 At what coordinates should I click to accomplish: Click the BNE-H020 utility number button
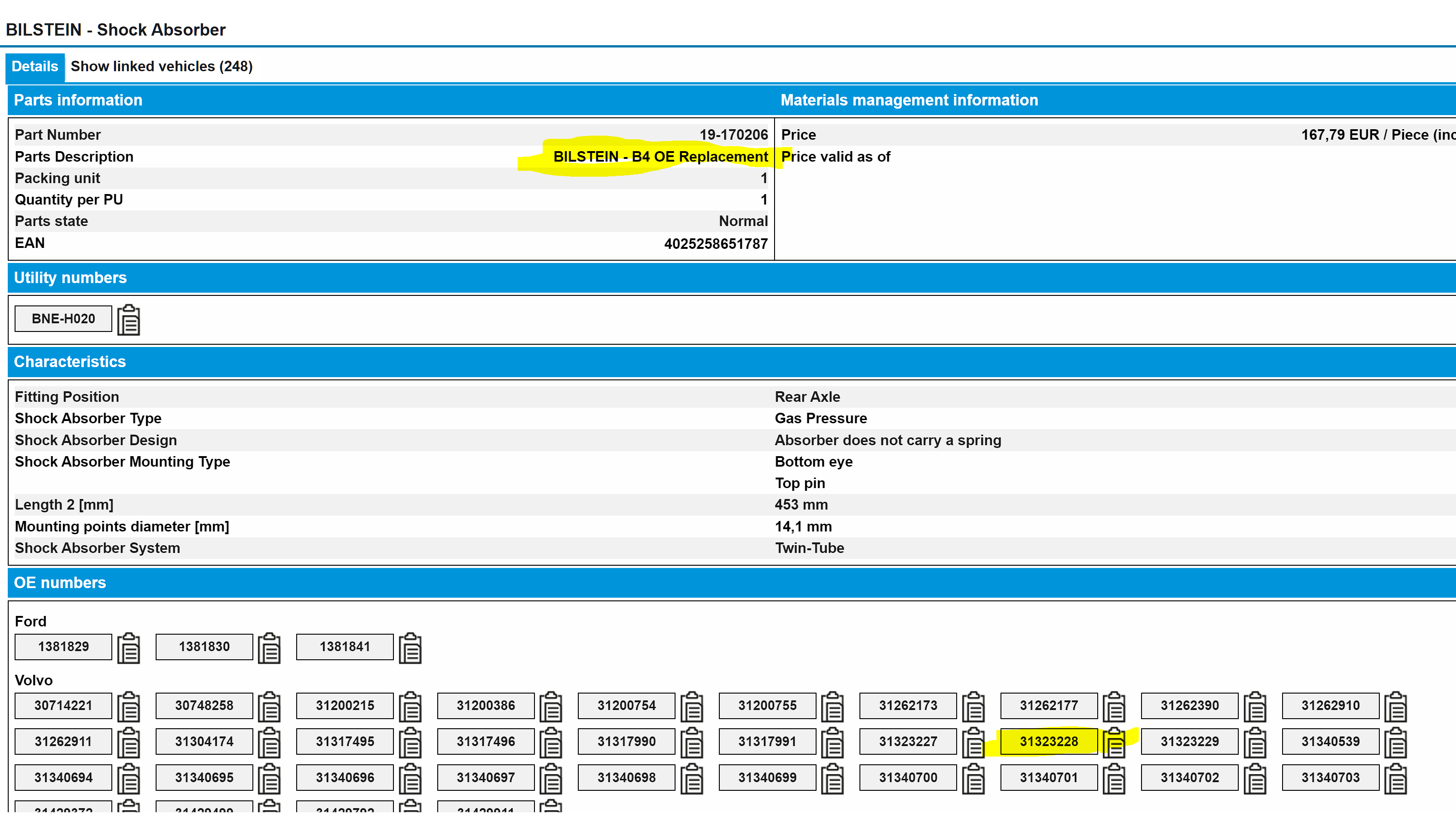tap(63, 319)
